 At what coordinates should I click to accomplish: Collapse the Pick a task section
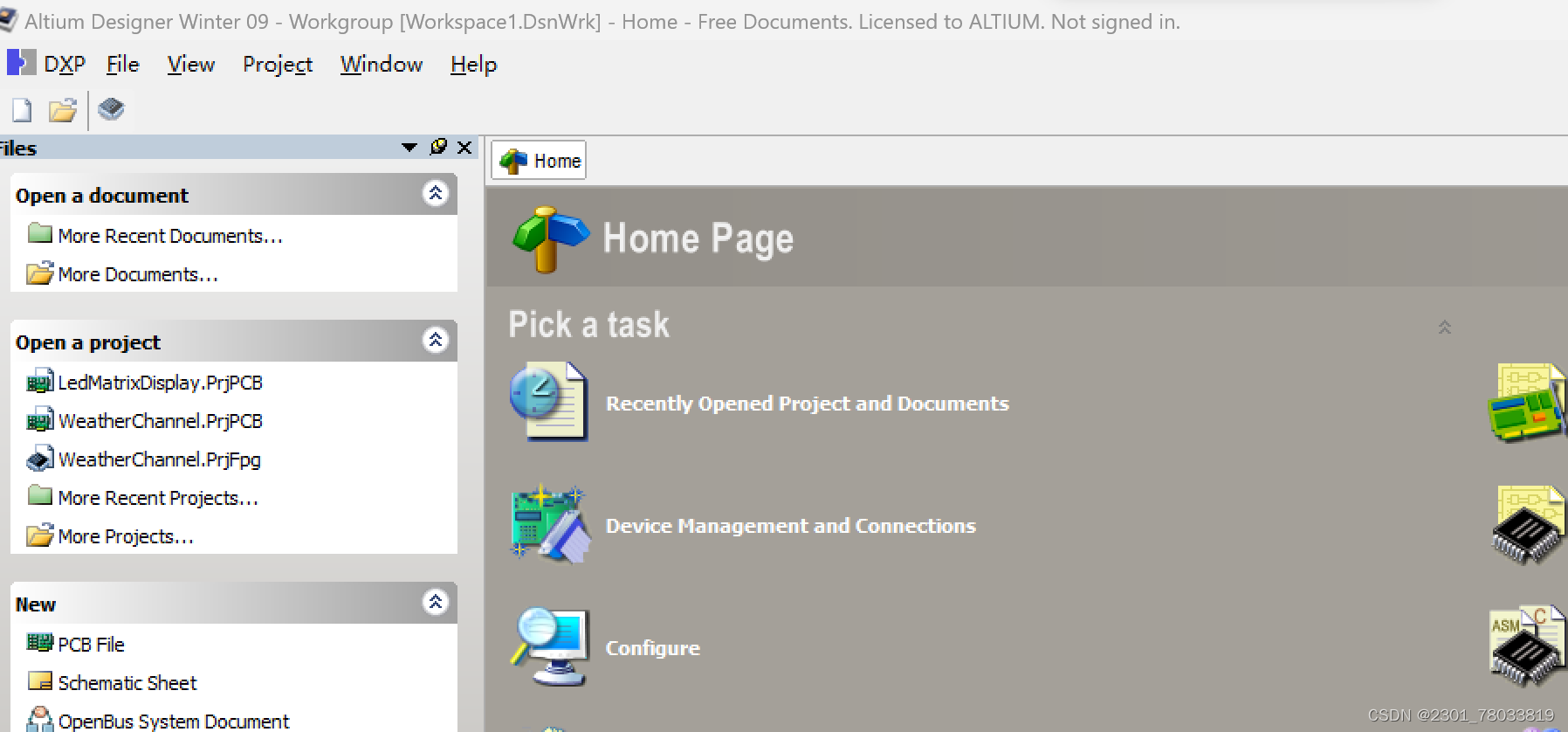pos(1444,328)
